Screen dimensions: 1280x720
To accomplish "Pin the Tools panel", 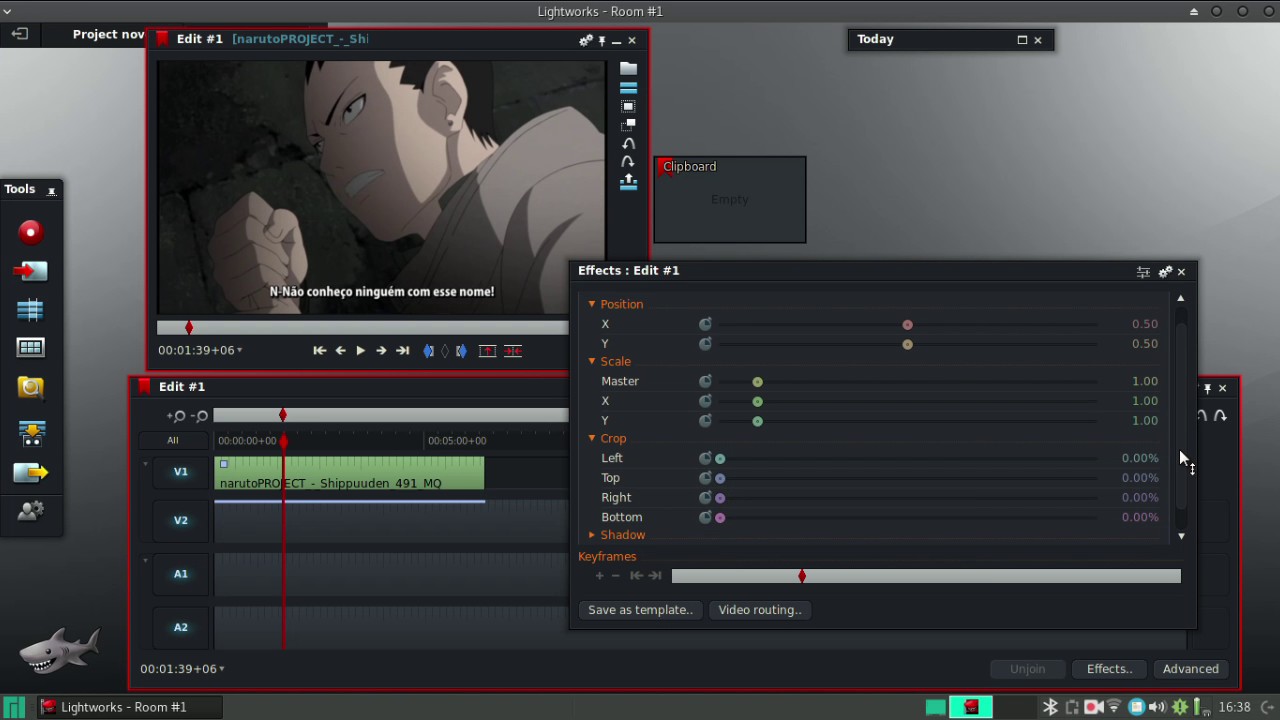I will click(x=52, y=190).
